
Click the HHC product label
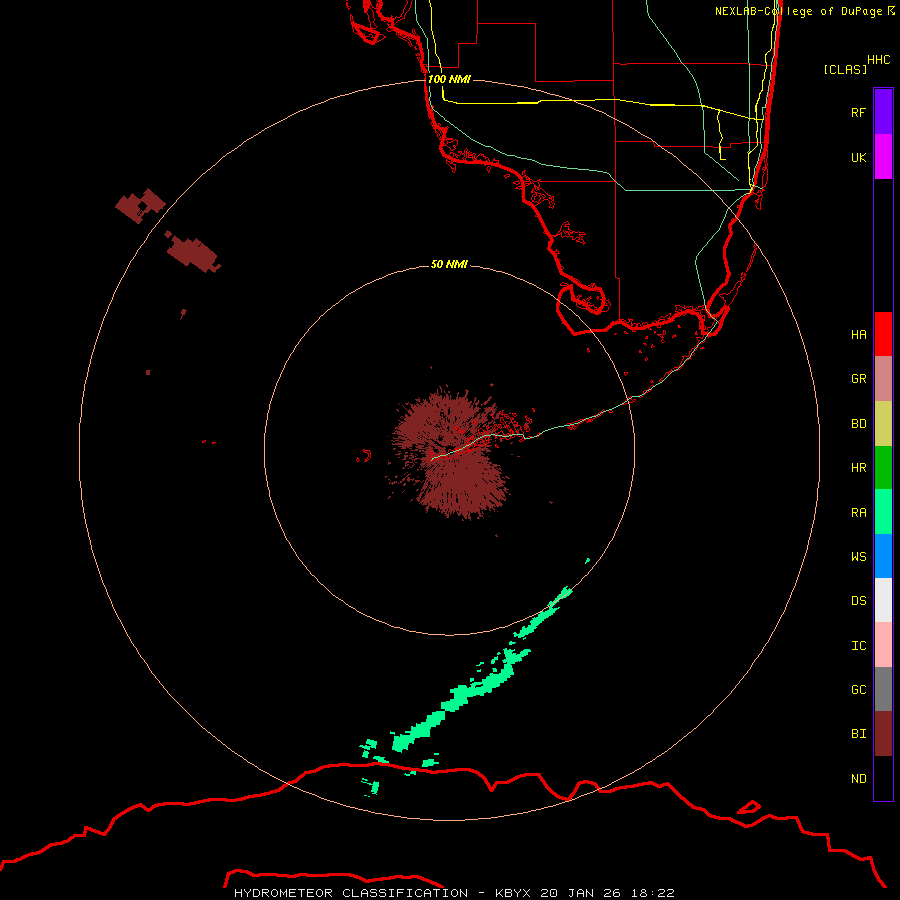point(878,60)
